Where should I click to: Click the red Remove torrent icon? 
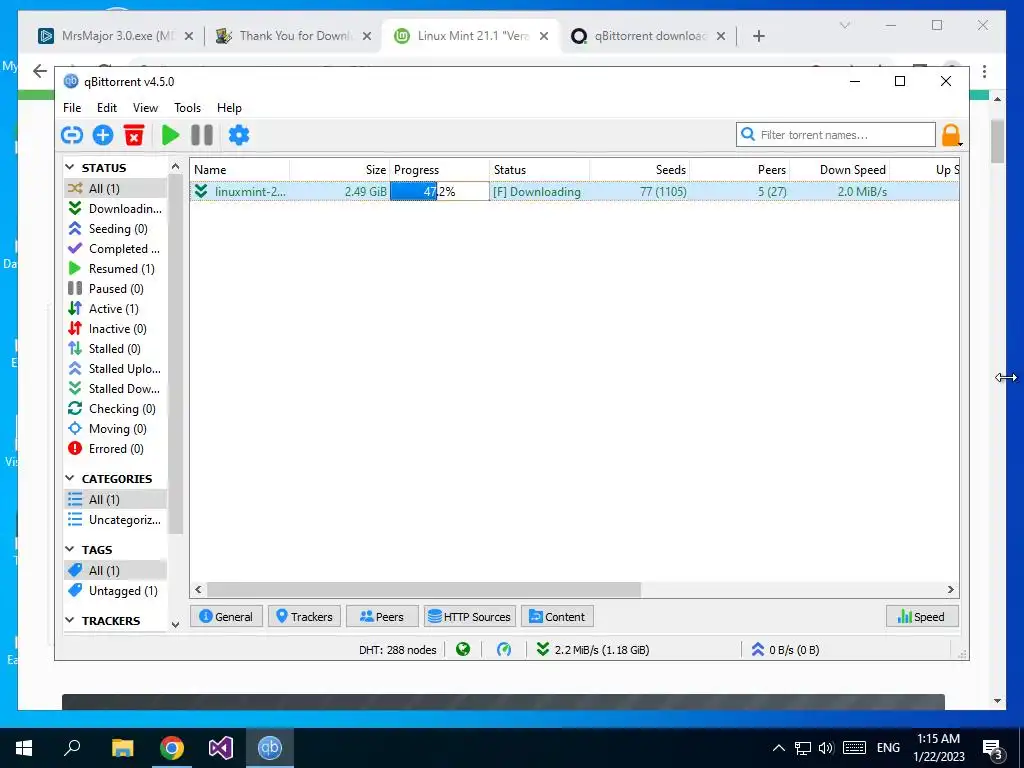click(134, 135)
